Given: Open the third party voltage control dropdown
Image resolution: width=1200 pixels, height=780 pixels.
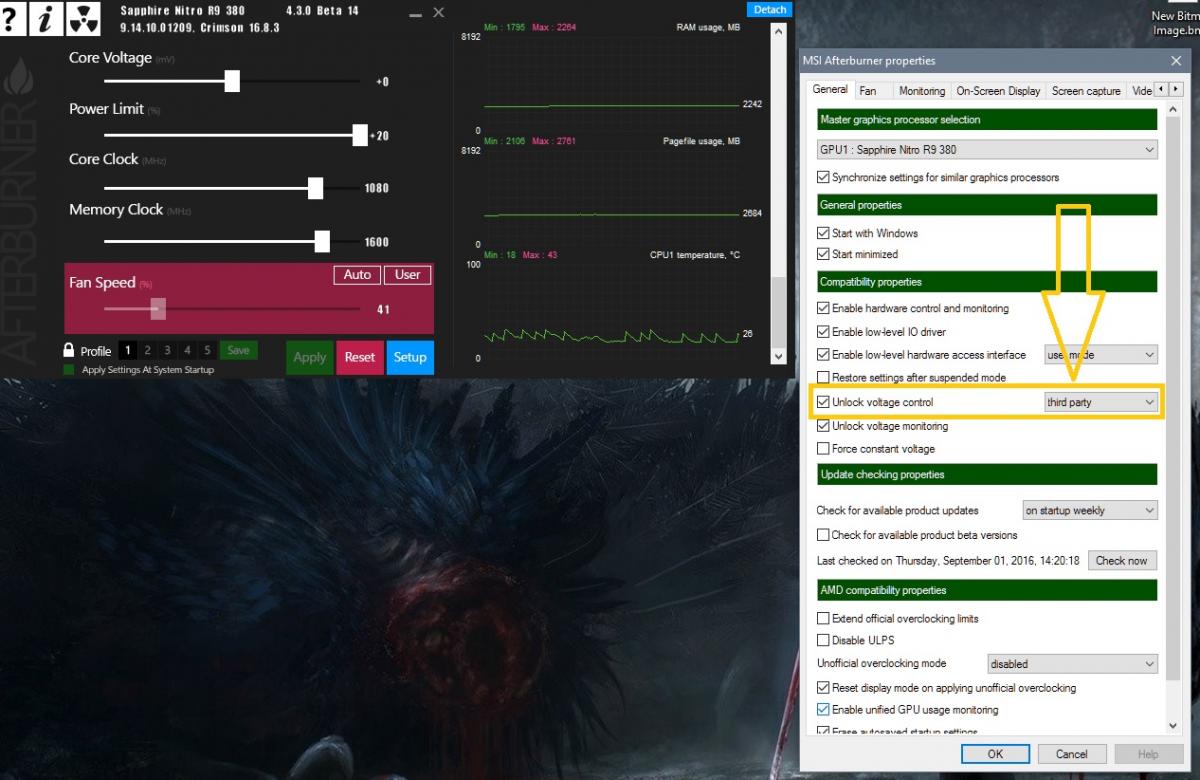Looking at the screenshot, I should coord(1100,402).
